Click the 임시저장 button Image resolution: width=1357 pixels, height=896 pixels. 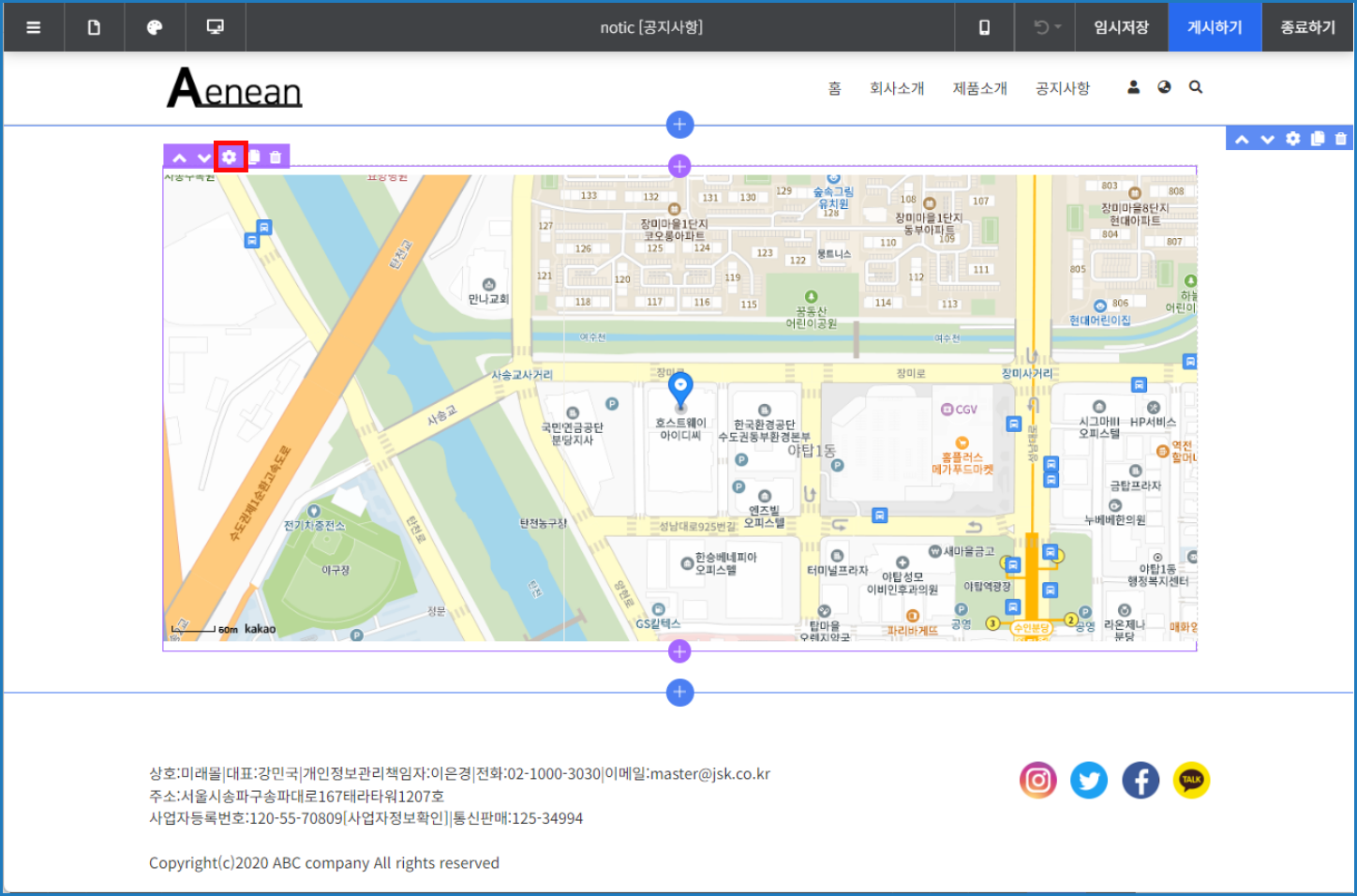(x=1121, y=27)
